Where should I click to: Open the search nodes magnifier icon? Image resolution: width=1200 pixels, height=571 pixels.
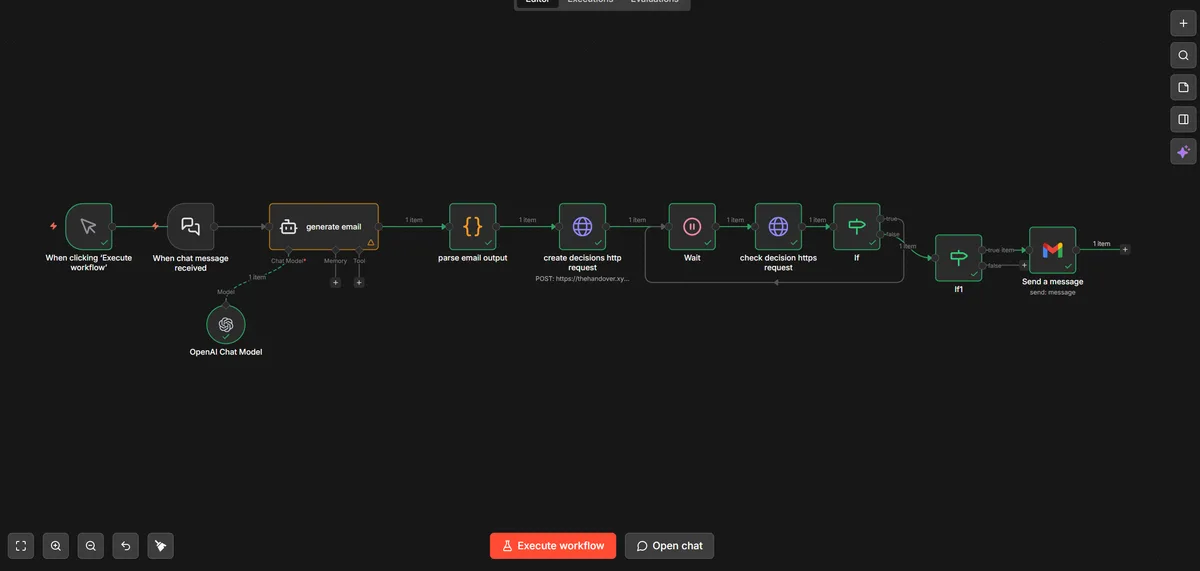pyautogui.click(x=1184, y=55)
